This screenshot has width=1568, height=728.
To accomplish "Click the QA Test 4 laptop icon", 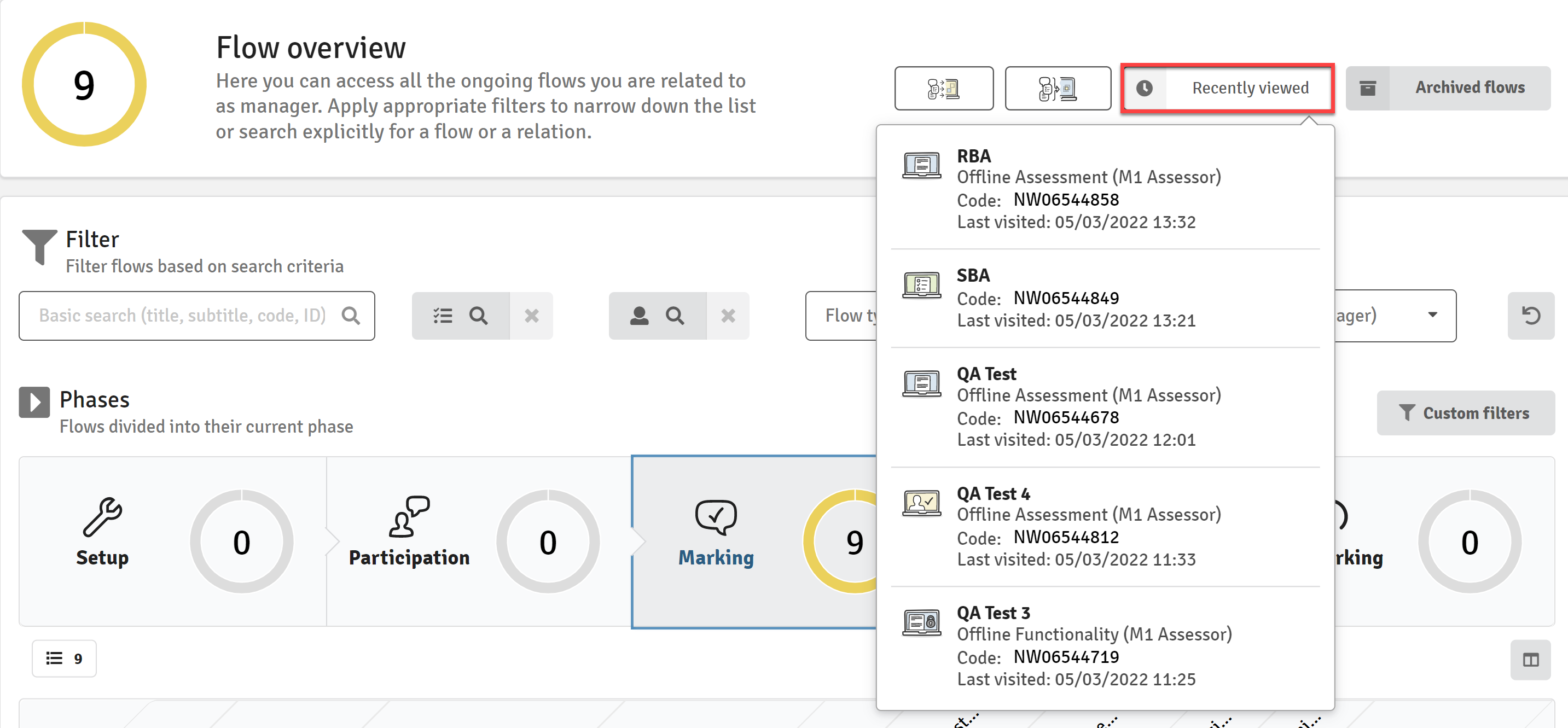I will point(921,503).
